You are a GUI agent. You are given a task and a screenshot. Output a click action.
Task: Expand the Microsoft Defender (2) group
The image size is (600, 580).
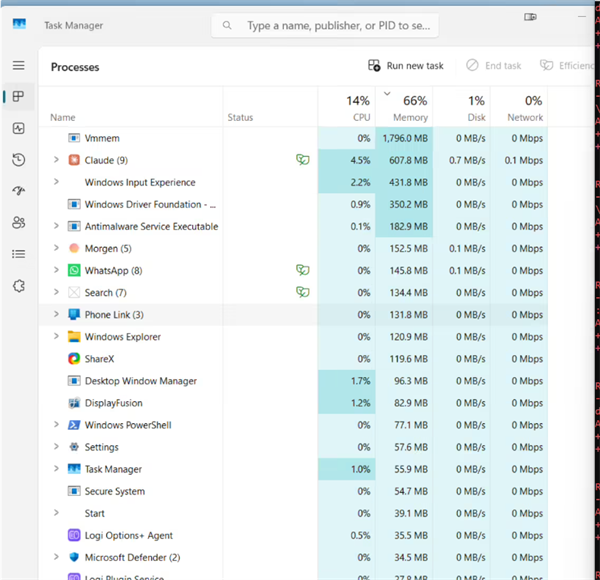(x=56, y=557)
